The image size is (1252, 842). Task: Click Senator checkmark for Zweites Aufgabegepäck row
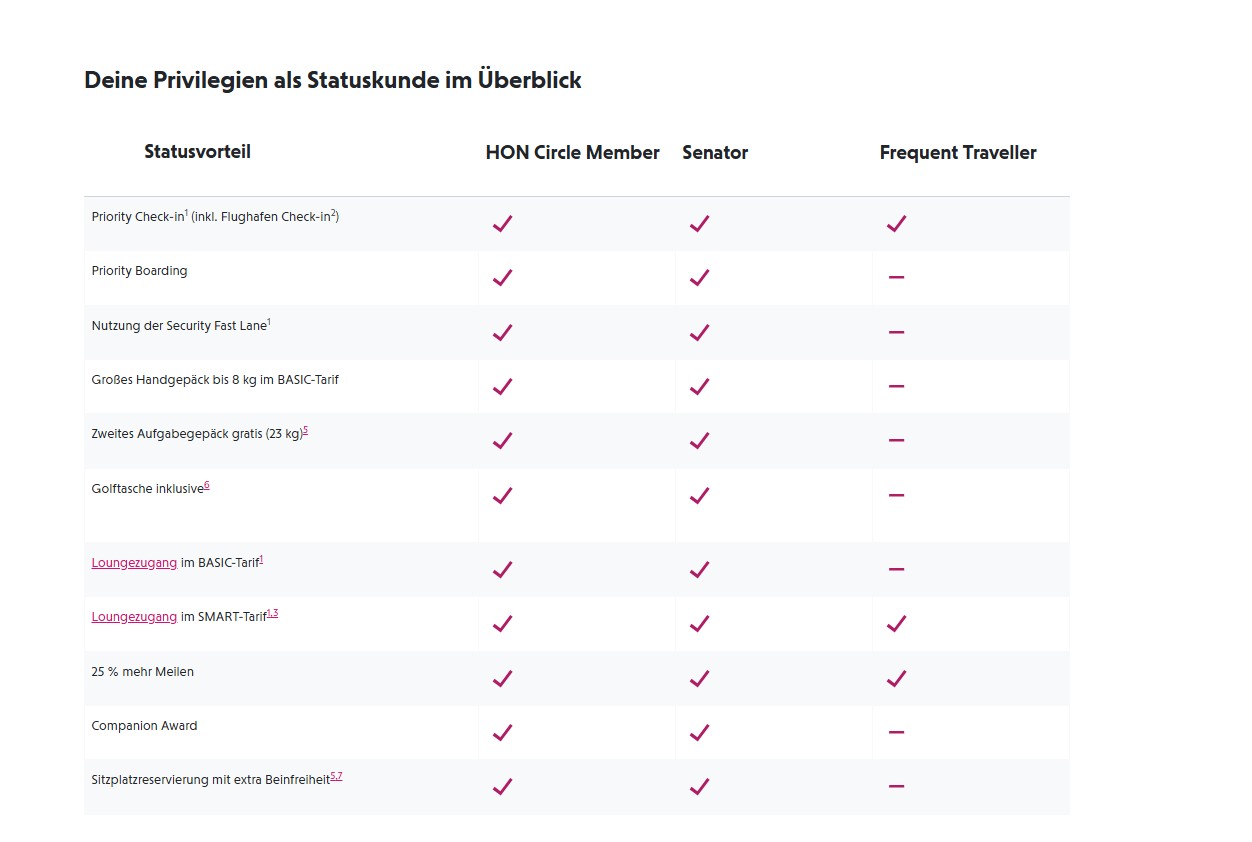point(699,440)
